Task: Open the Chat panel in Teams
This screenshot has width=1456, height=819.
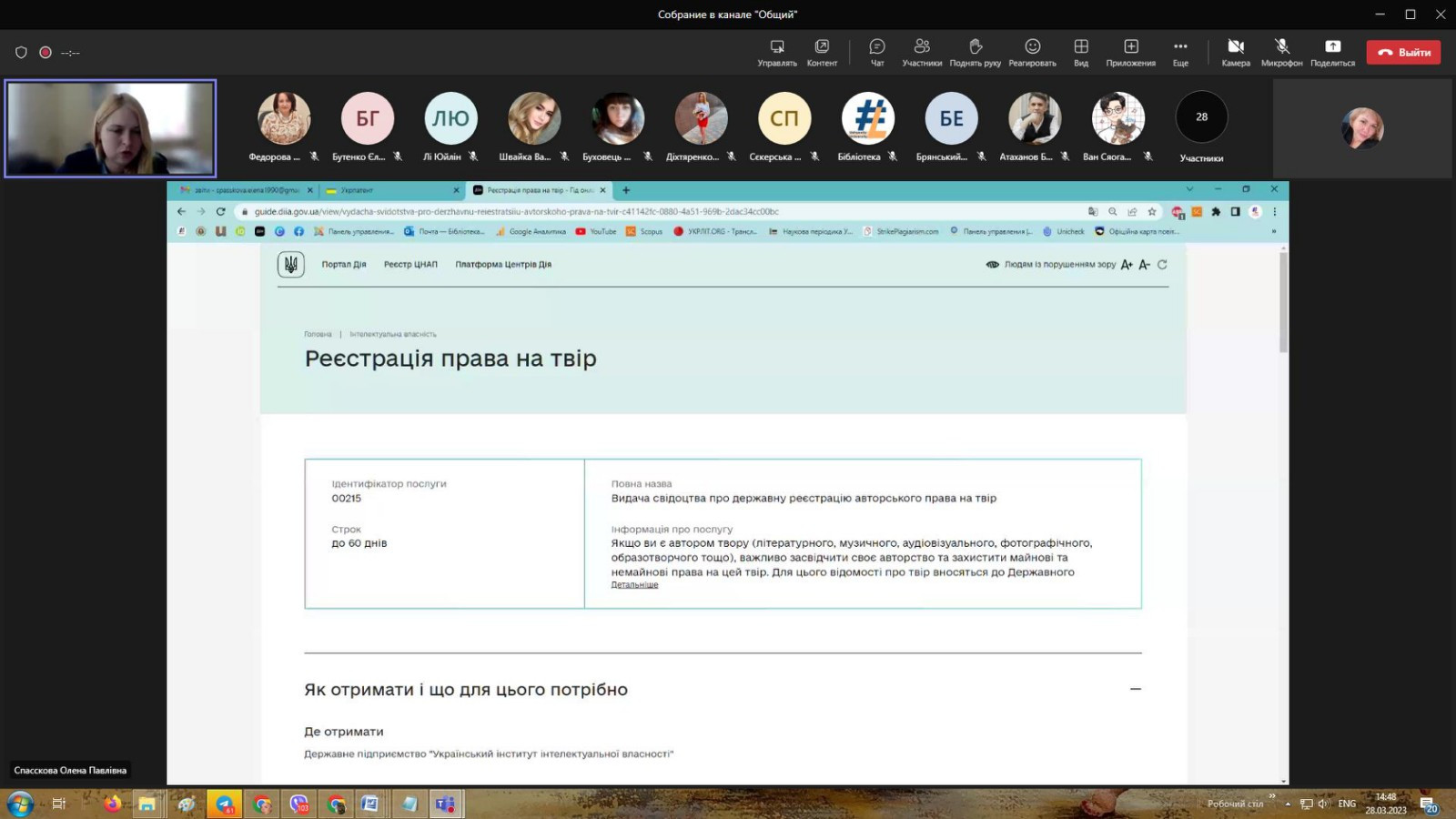Action: tap(876, 52)
